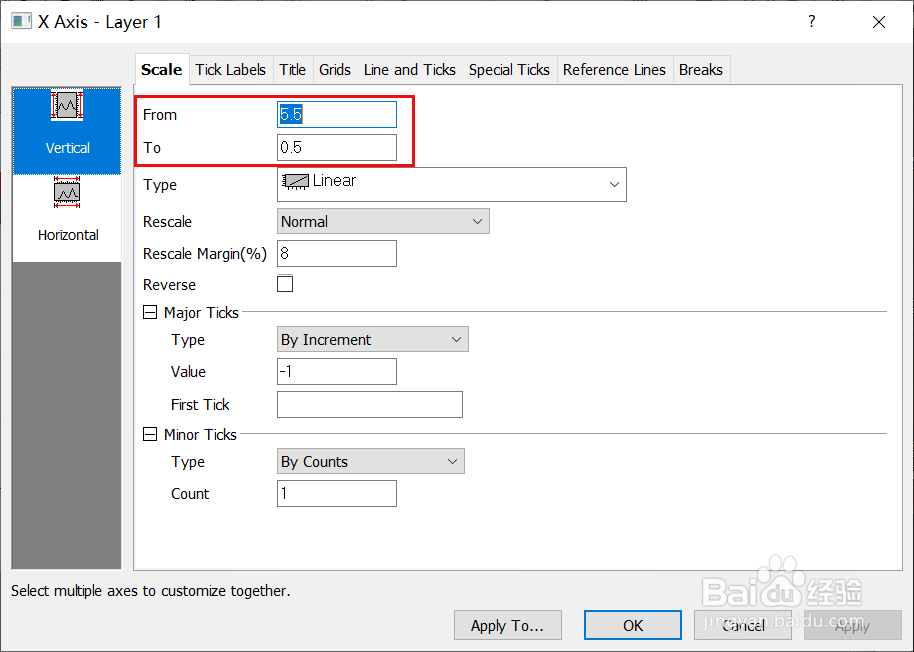Click the Apply To... button
Image resolution: width=914 pixels, height=652 pixels.
click(x=507, y=626)
